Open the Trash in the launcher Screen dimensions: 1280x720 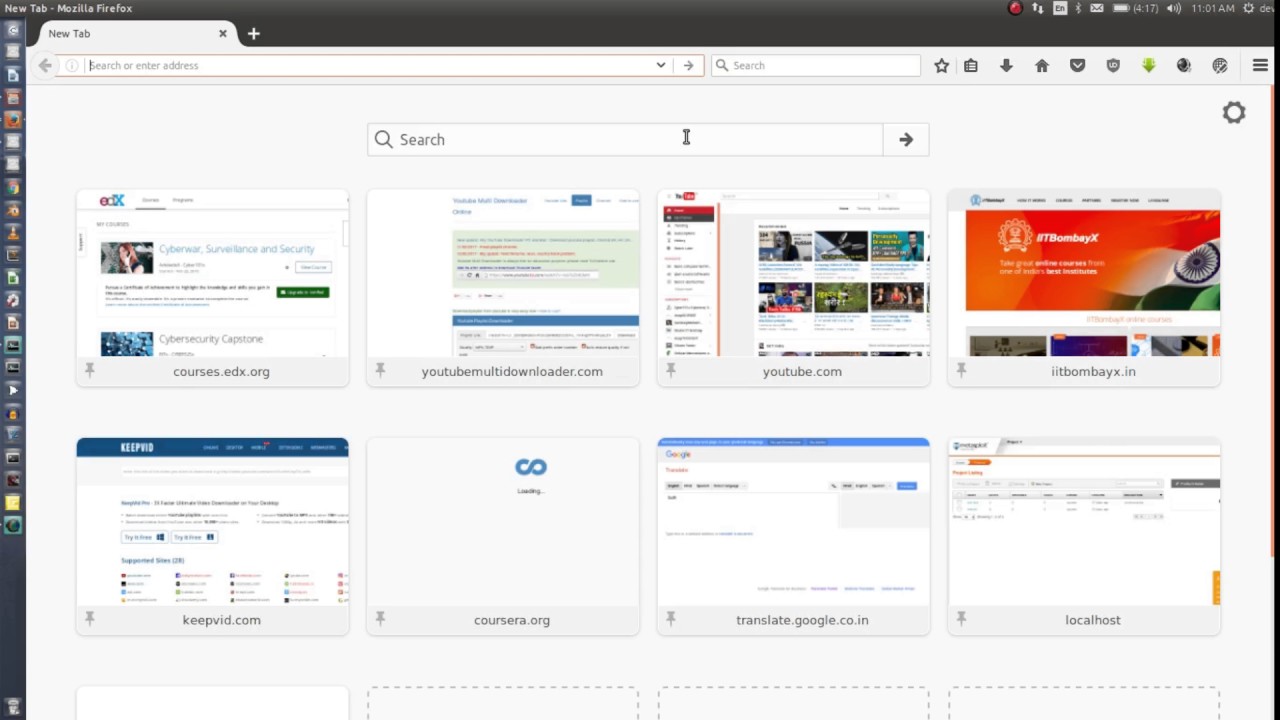13,707
